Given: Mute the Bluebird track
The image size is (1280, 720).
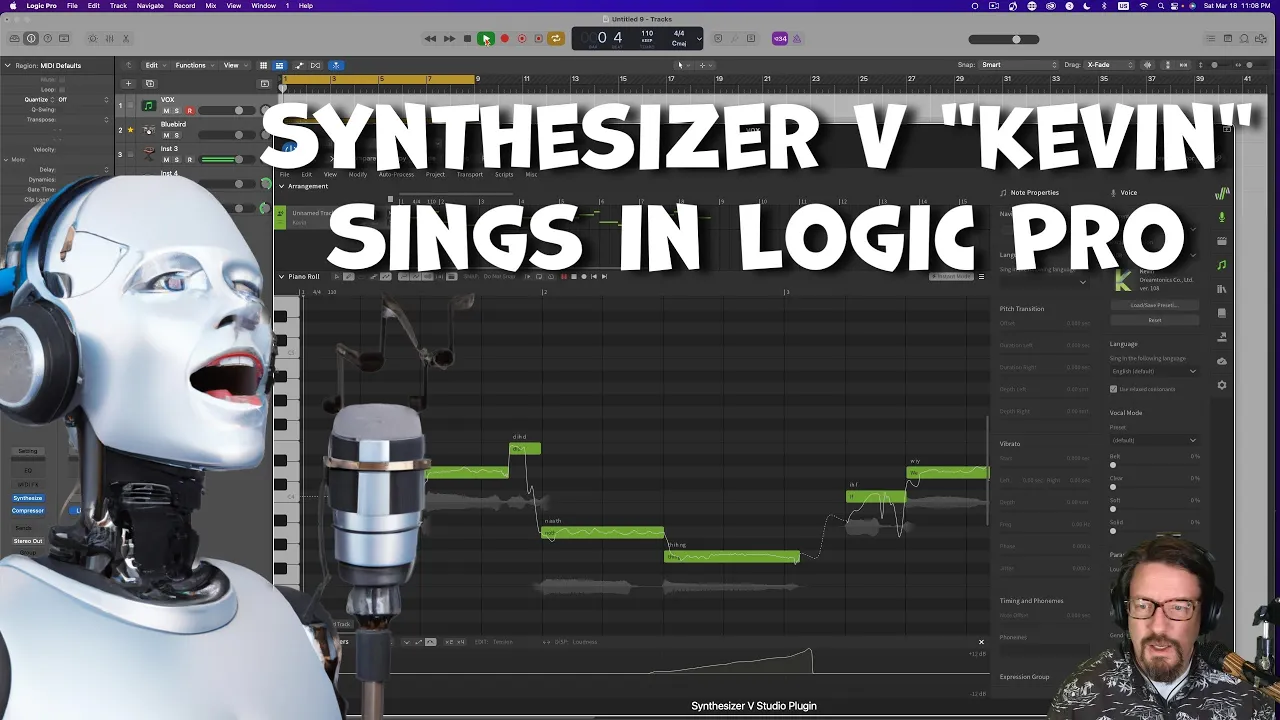Looking at the screenshot, I should tap(166, 135).
